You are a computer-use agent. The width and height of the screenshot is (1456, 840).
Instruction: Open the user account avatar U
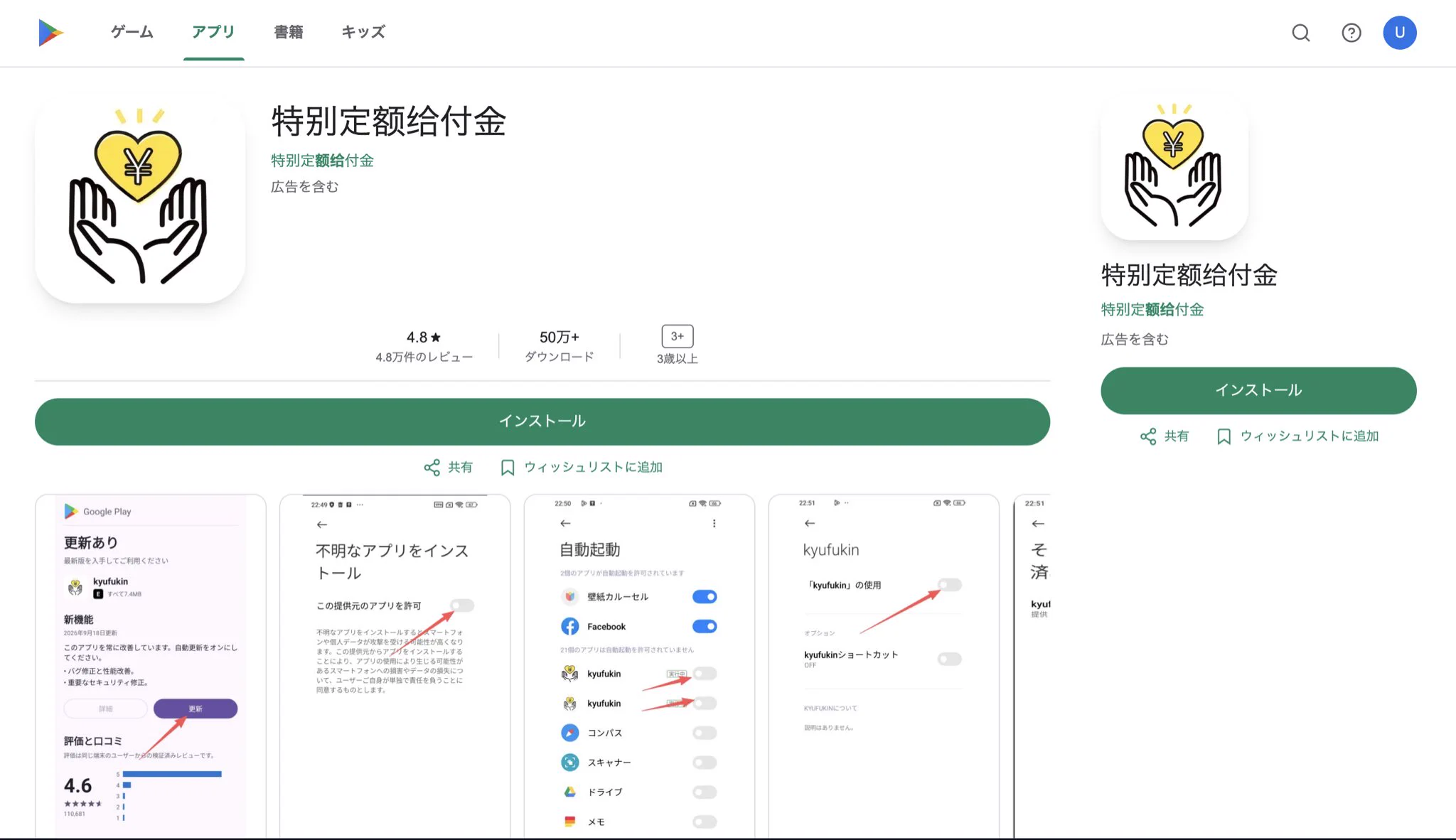pos(1400,33)
